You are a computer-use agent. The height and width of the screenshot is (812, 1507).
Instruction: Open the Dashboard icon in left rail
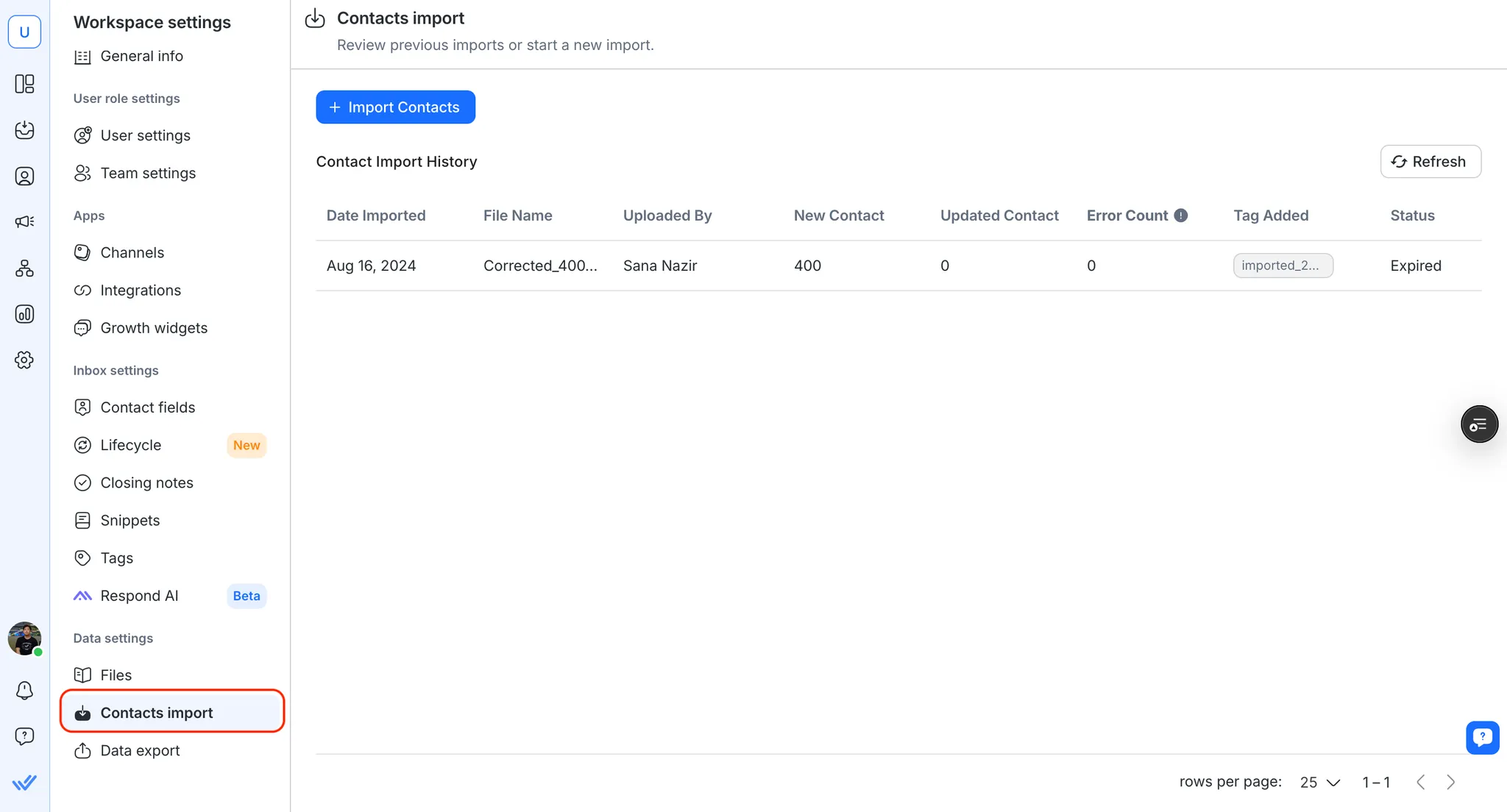tap(24, 84)
